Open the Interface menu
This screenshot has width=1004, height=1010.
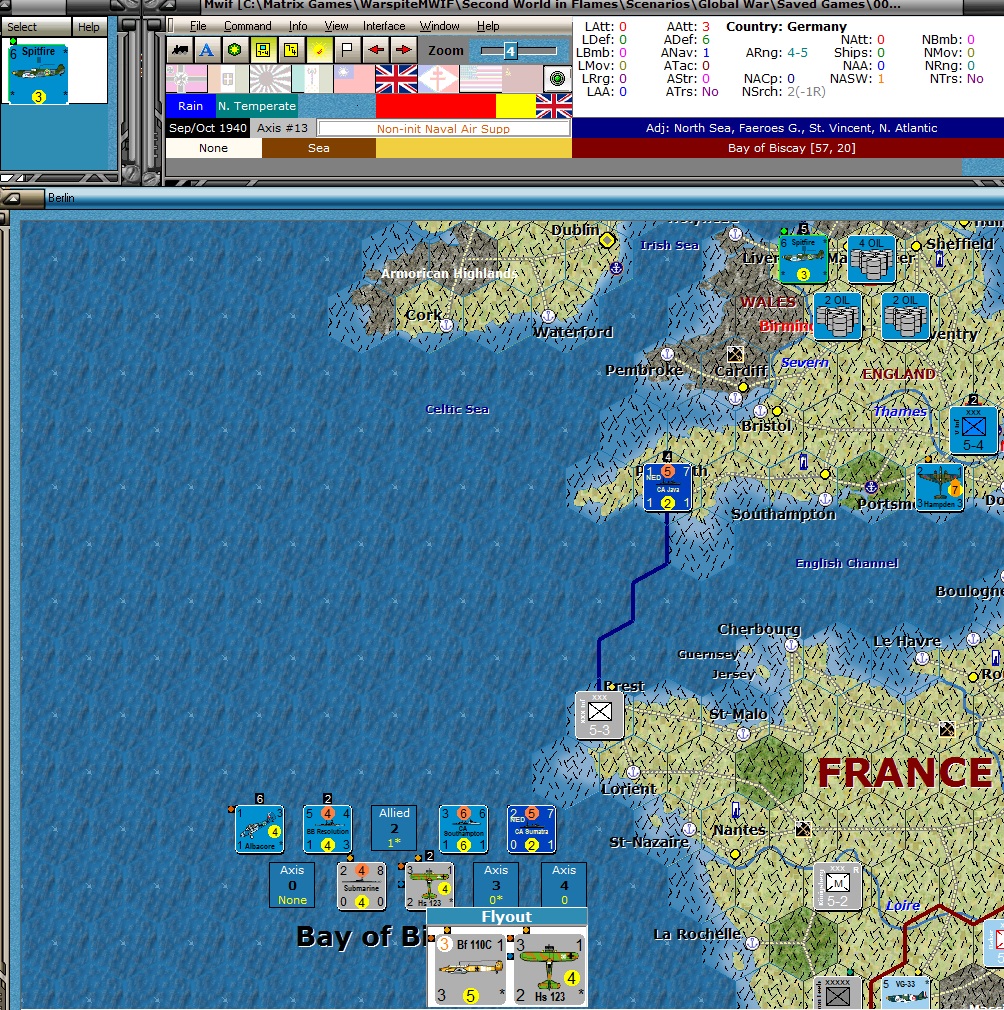(384, 26)
